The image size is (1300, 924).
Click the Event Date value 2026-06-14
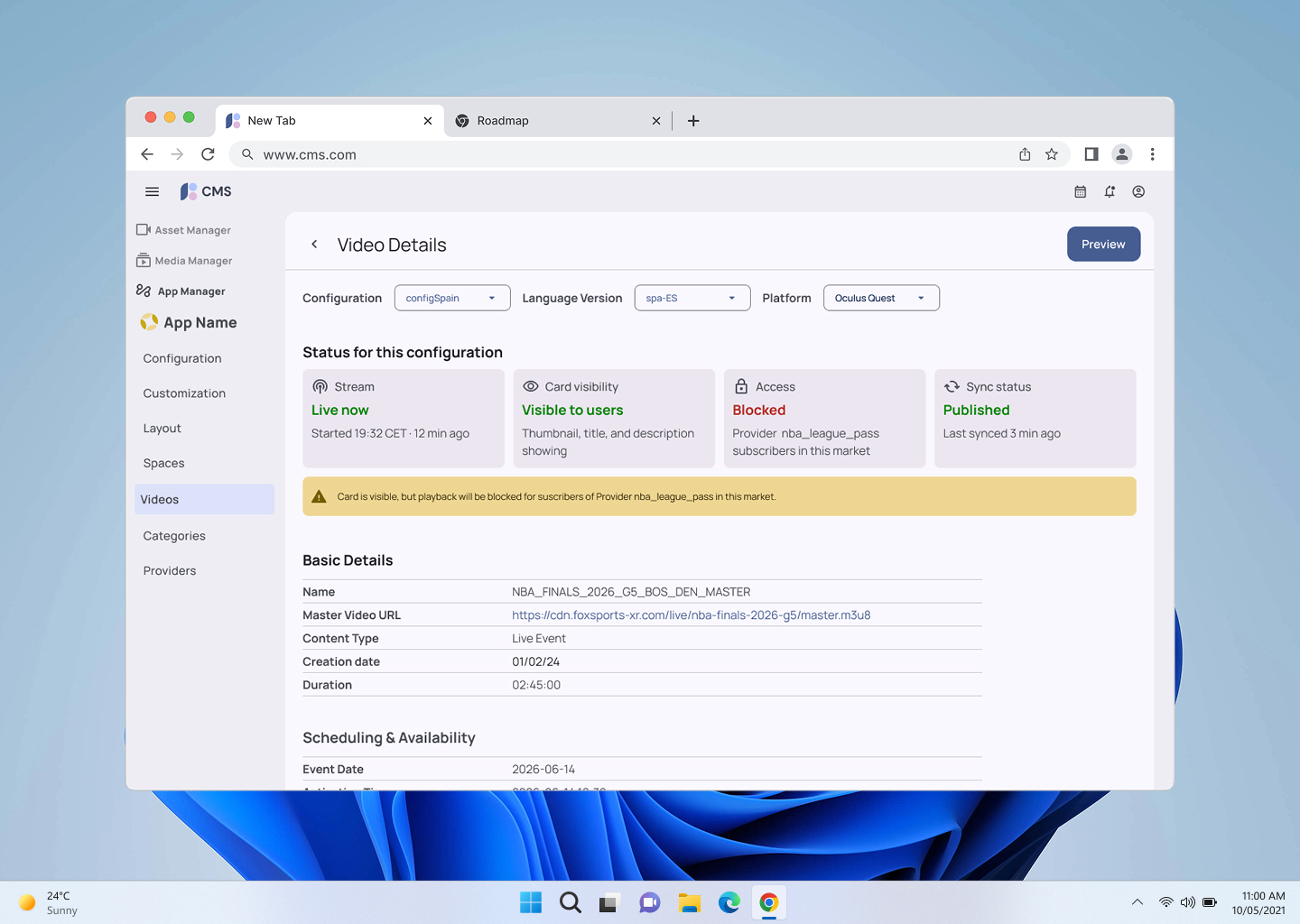[x=543, y=770]
